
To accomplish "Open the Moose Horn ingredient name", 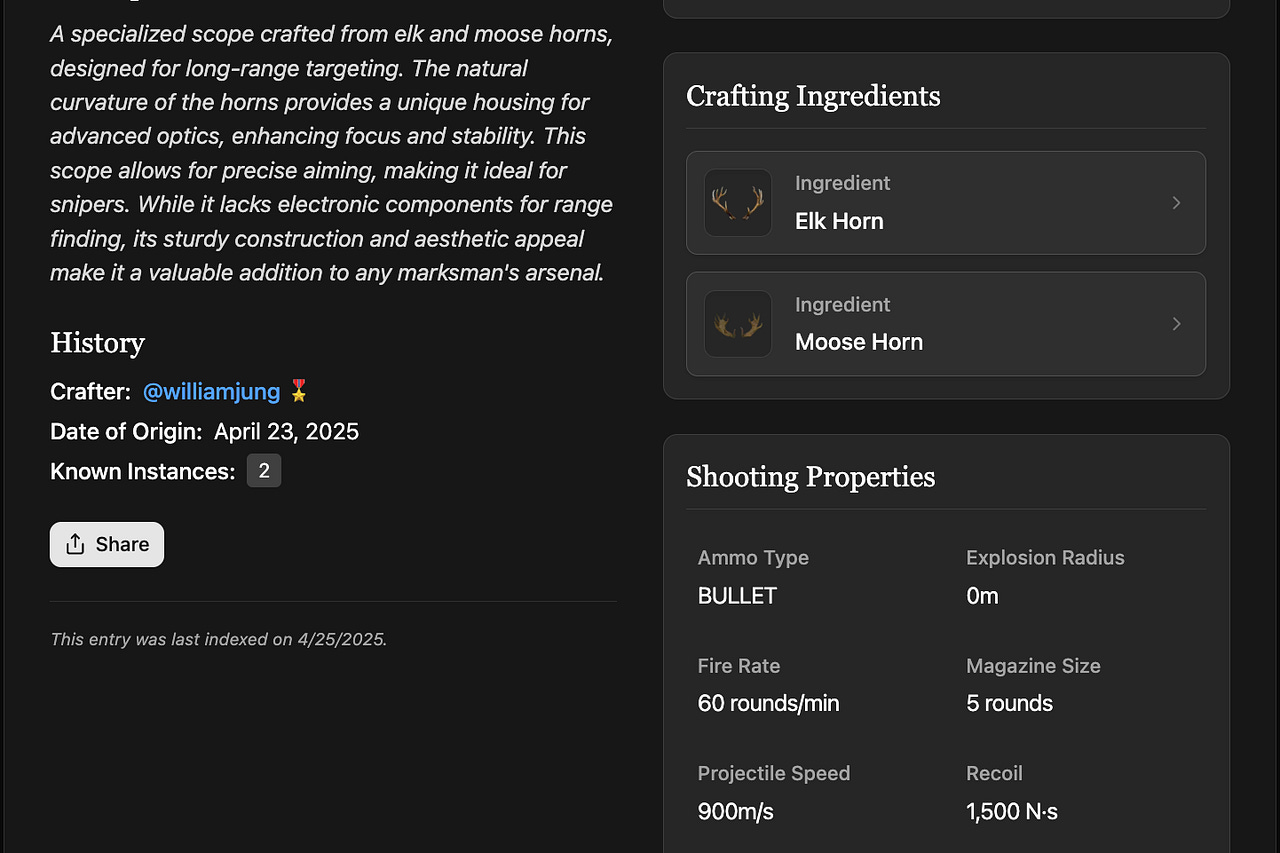I will coord(858,342).
